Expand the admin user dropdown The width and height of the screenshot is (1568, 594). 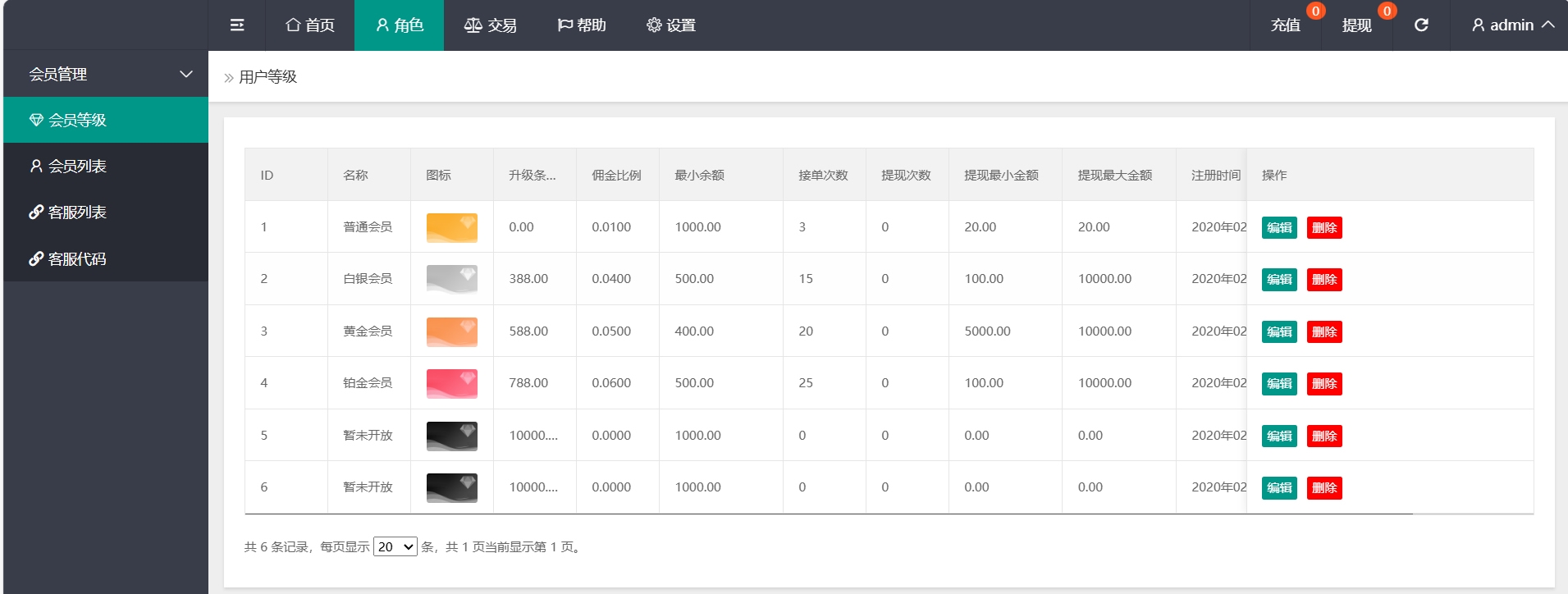point(1513,25)
